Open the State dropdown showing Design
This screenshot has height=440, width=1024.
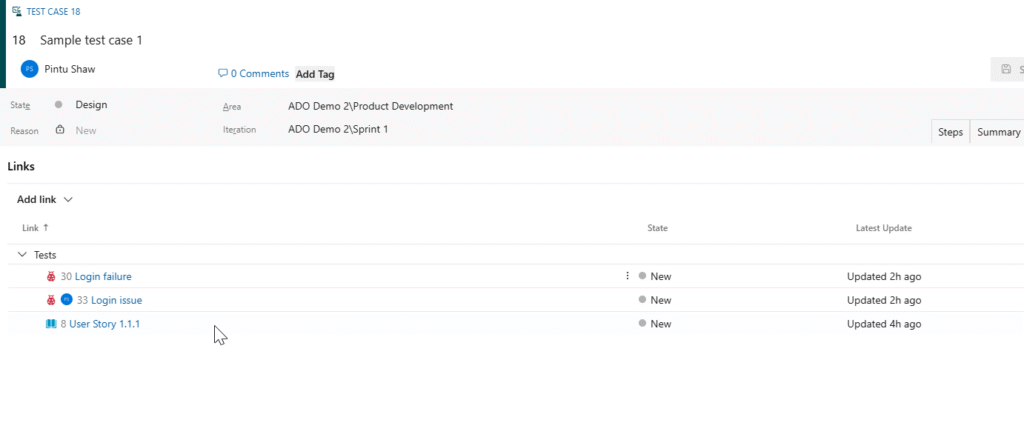pyautogui.click(x=91, y=105)
